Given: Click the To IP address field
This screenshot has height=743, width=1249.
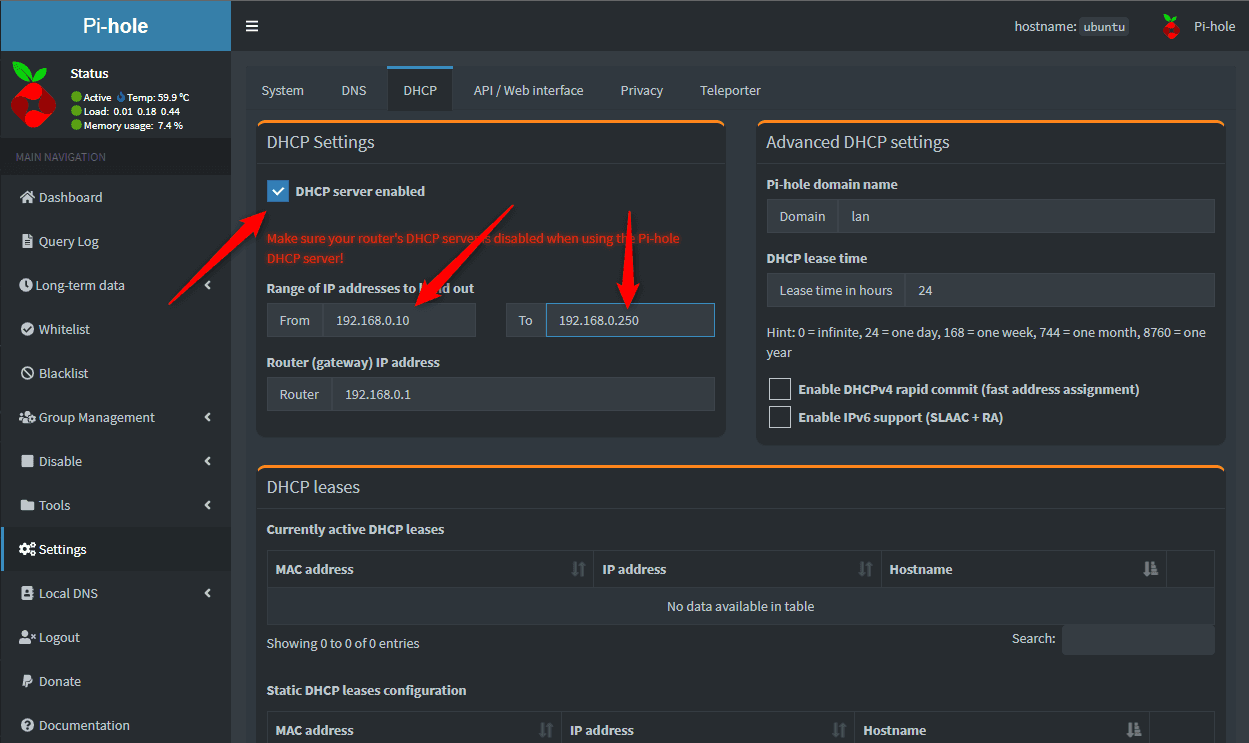Looking at the screenshot, I should (630, 320).
